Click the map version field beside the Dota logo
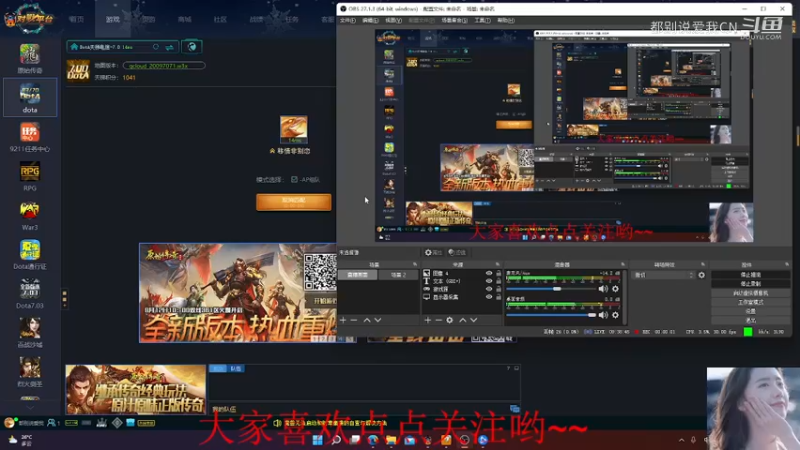This screenshot has height=450, width=800. coord(164,65)
